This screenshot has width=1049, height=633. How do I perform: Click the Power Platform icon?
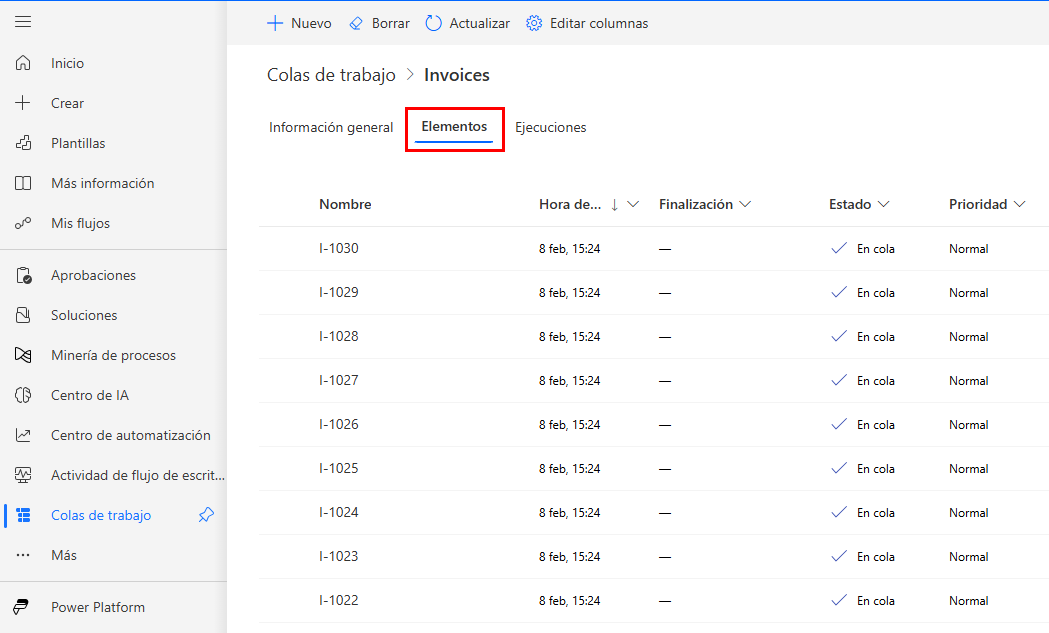[21, 607]
